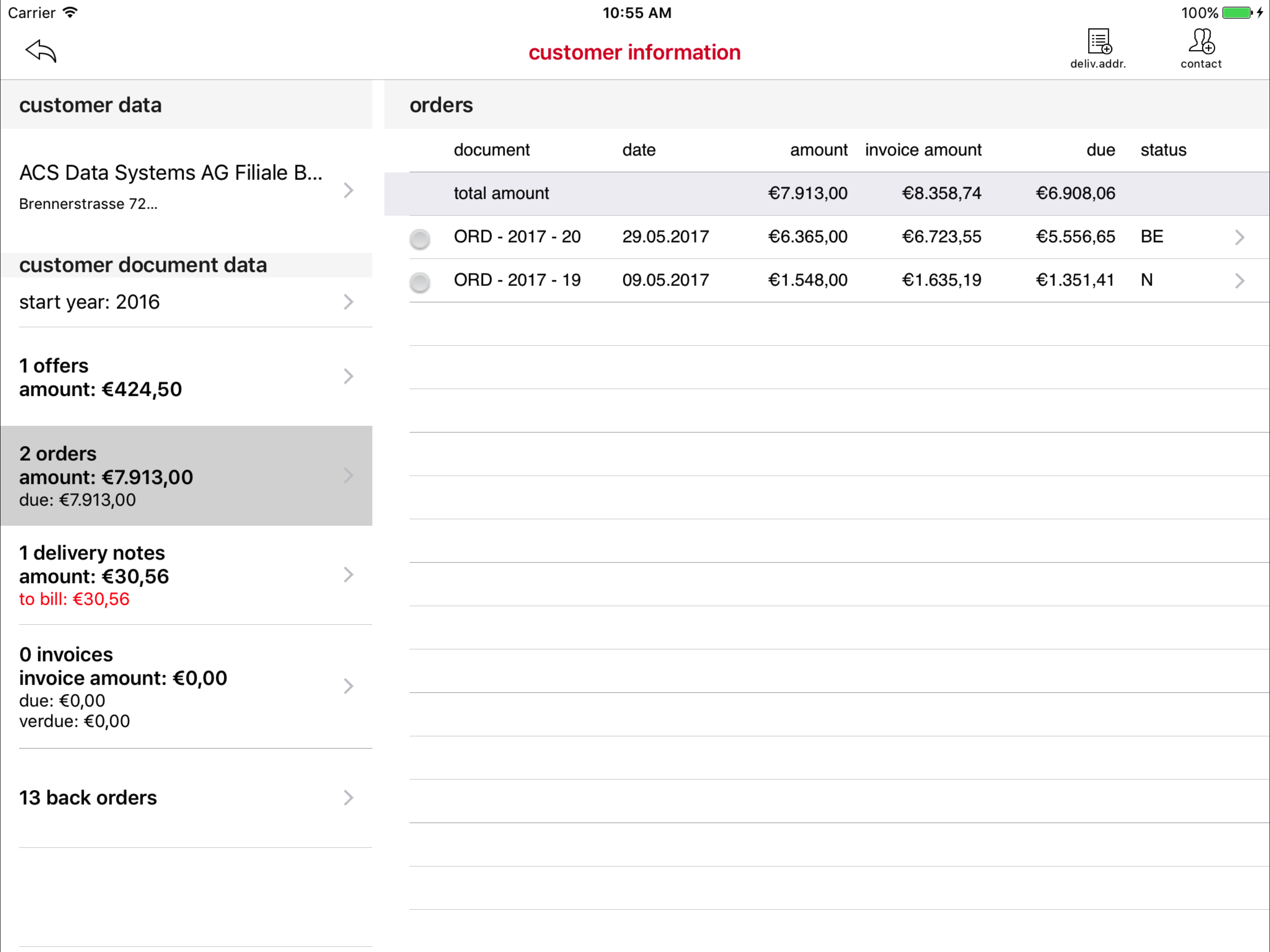Click status N in the ORD - 2017 - 19 row
The width and height of the screenshot is (1270, 952).
tap(1146, 280)
